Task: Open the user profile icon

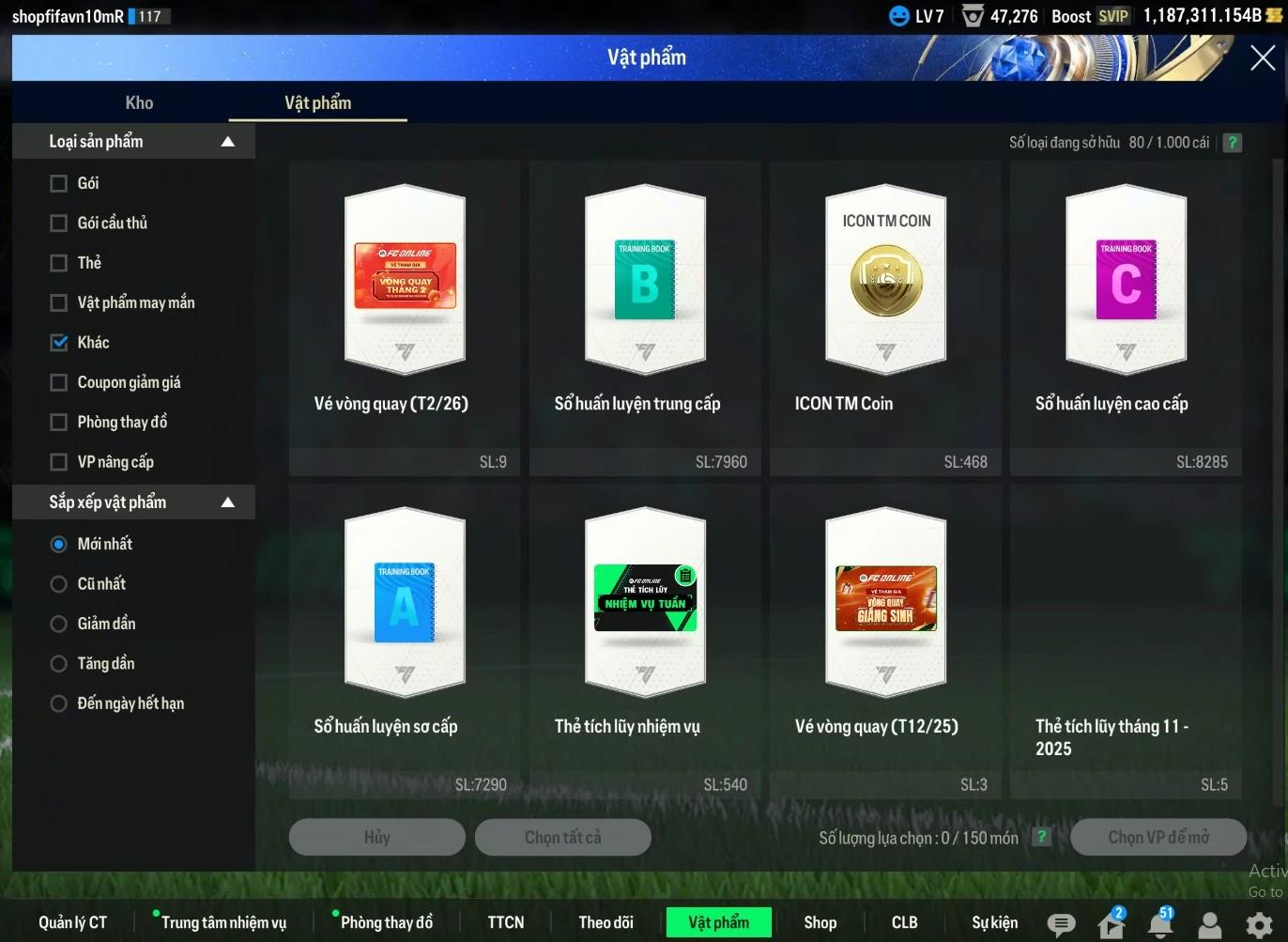Action: [1210, 925]
